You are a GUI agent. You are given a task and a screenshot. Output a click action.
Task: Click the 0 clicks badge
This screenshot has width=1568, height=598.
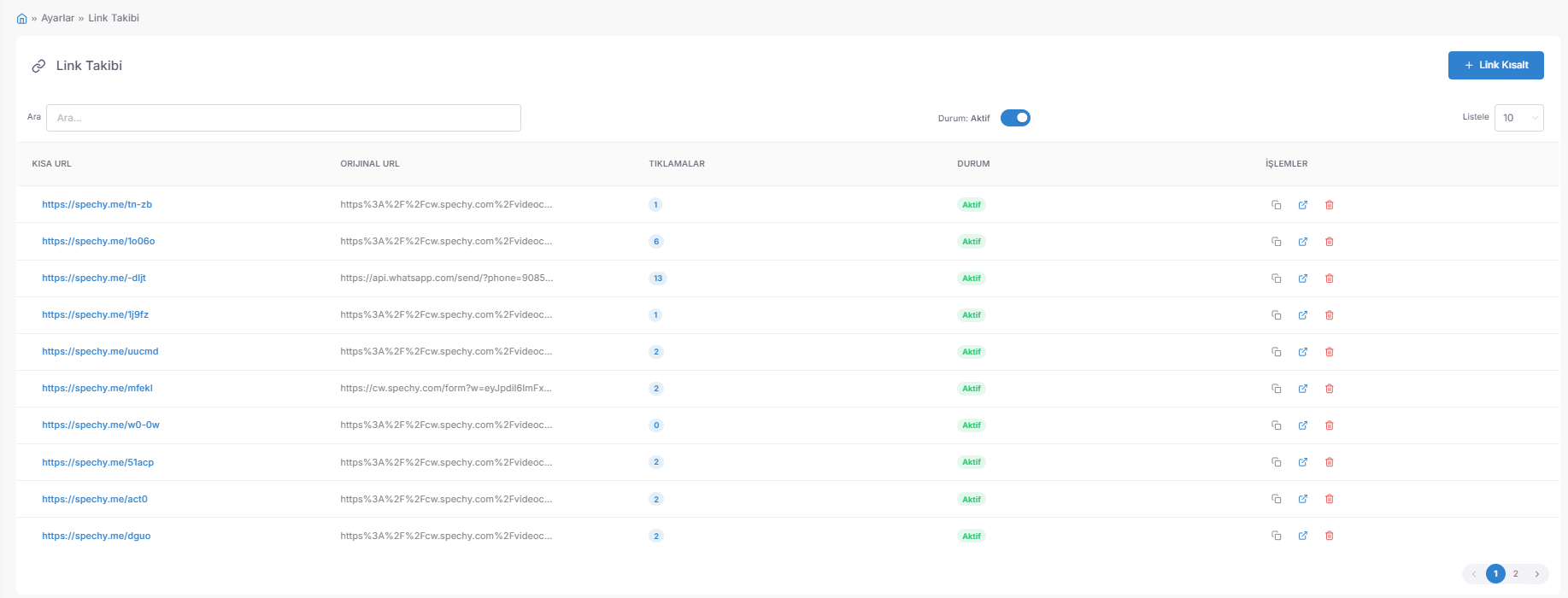pyautogui.click(x=656, y=425)
